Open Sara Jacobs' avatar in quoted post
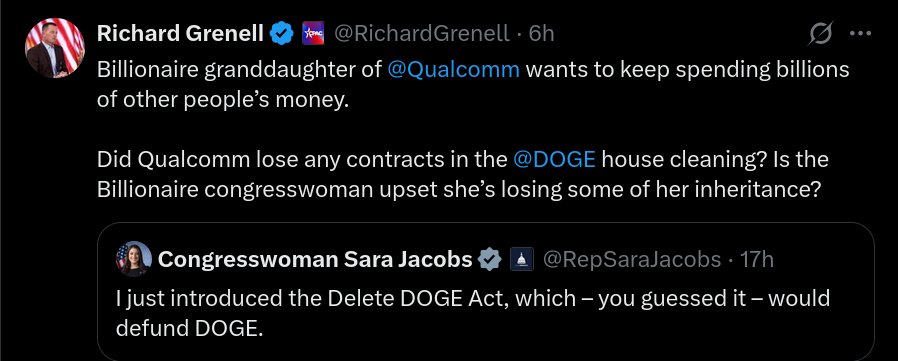Viewport: 898px width, 361px height. pyautogui.click(x=134, y=259)
